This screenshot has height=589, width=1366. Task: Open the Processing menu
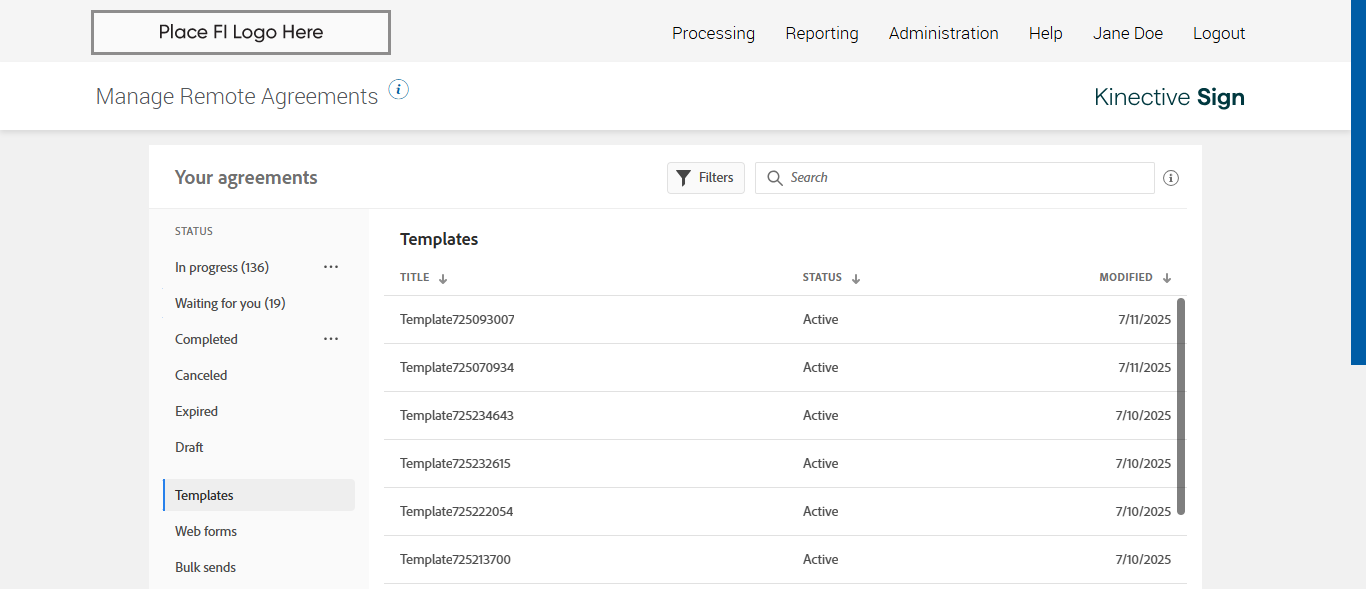pos(713,33)
